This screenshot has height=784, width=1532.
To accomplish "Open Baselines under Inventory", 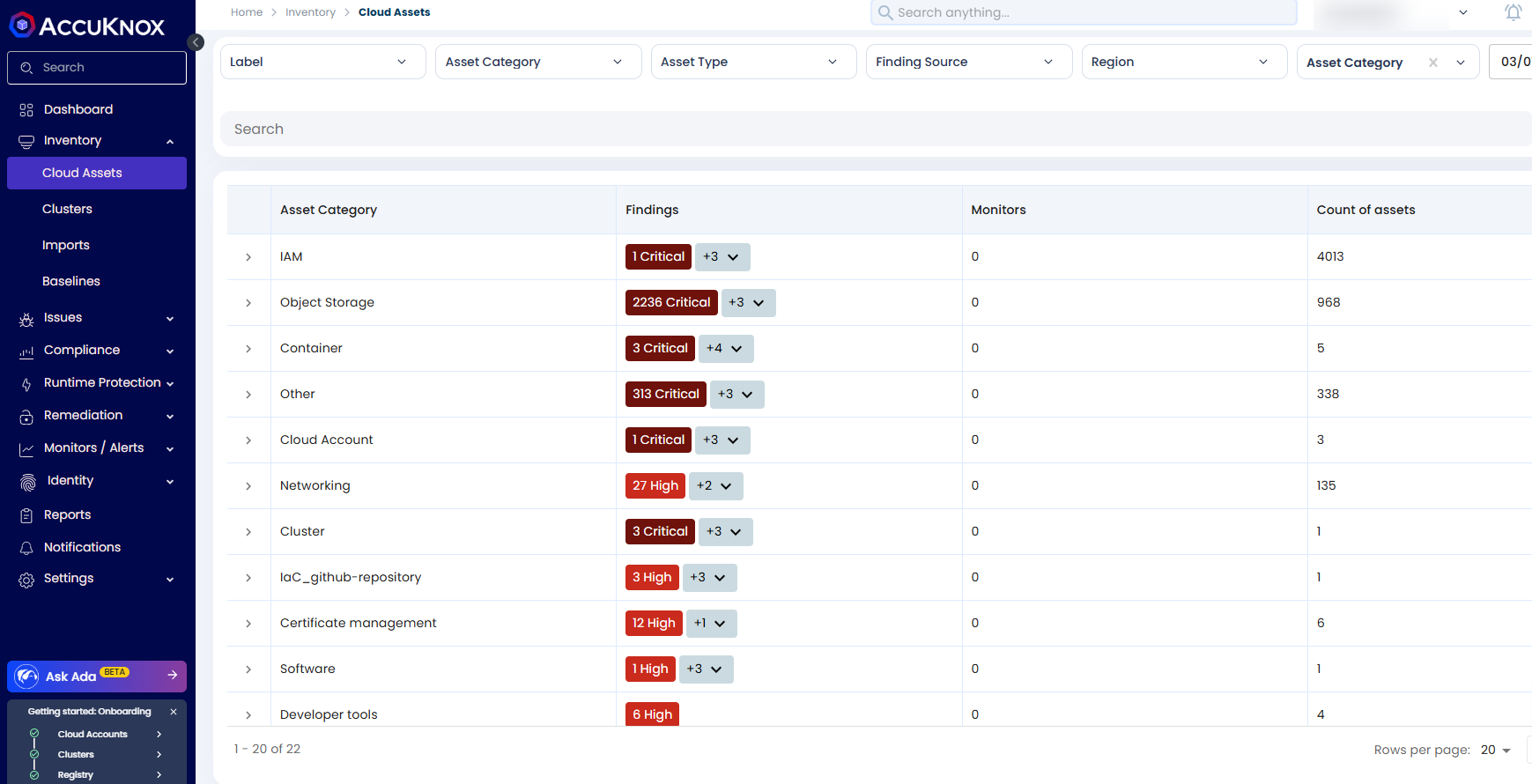I will click(x=71, y=281).
